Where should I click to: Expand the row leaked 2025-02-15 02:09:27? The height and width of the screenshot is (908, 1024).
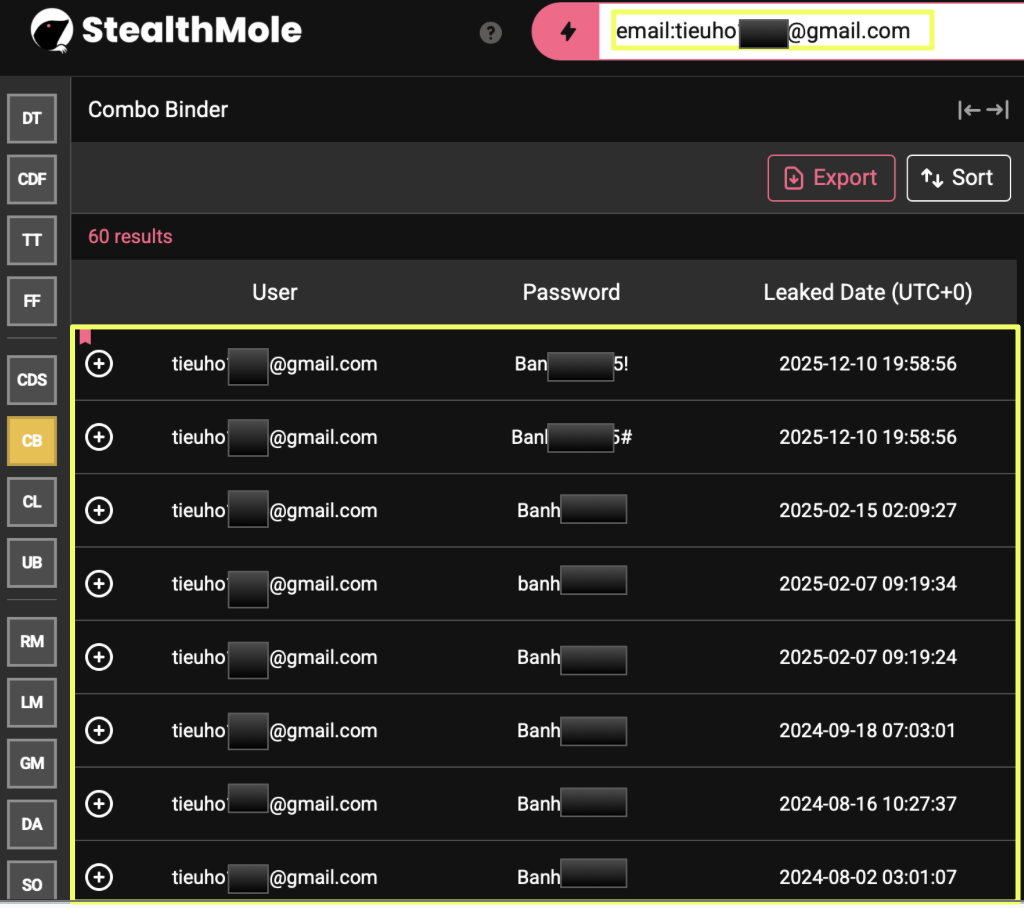99,510
